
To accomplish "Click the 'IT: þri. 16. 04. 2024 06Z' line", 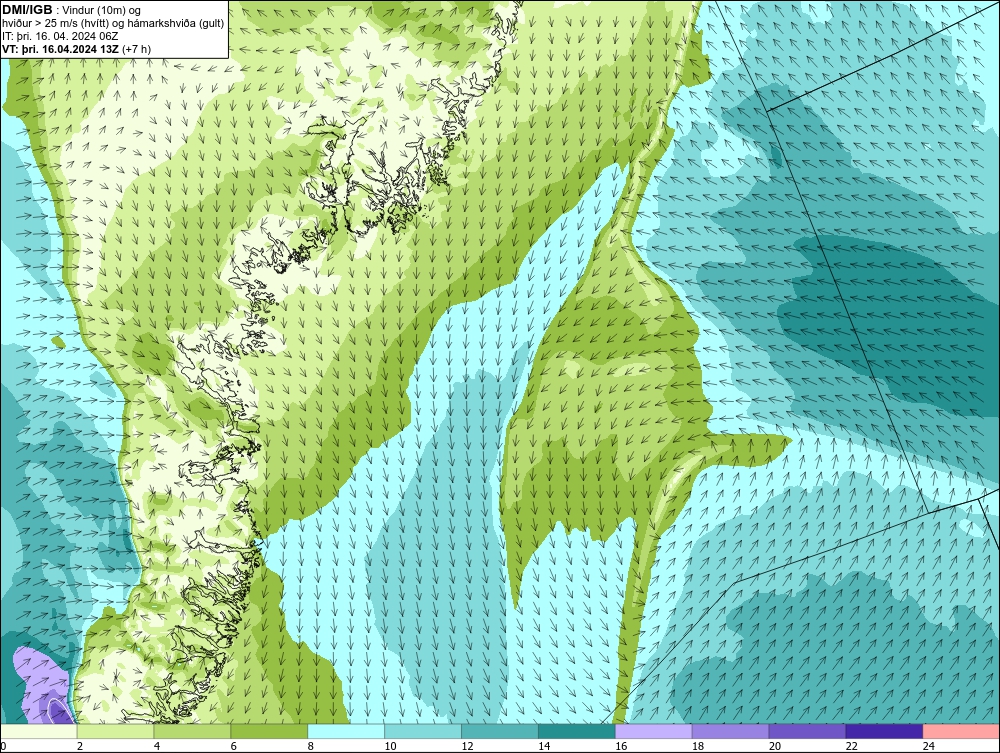I will [x=60, y=36].
